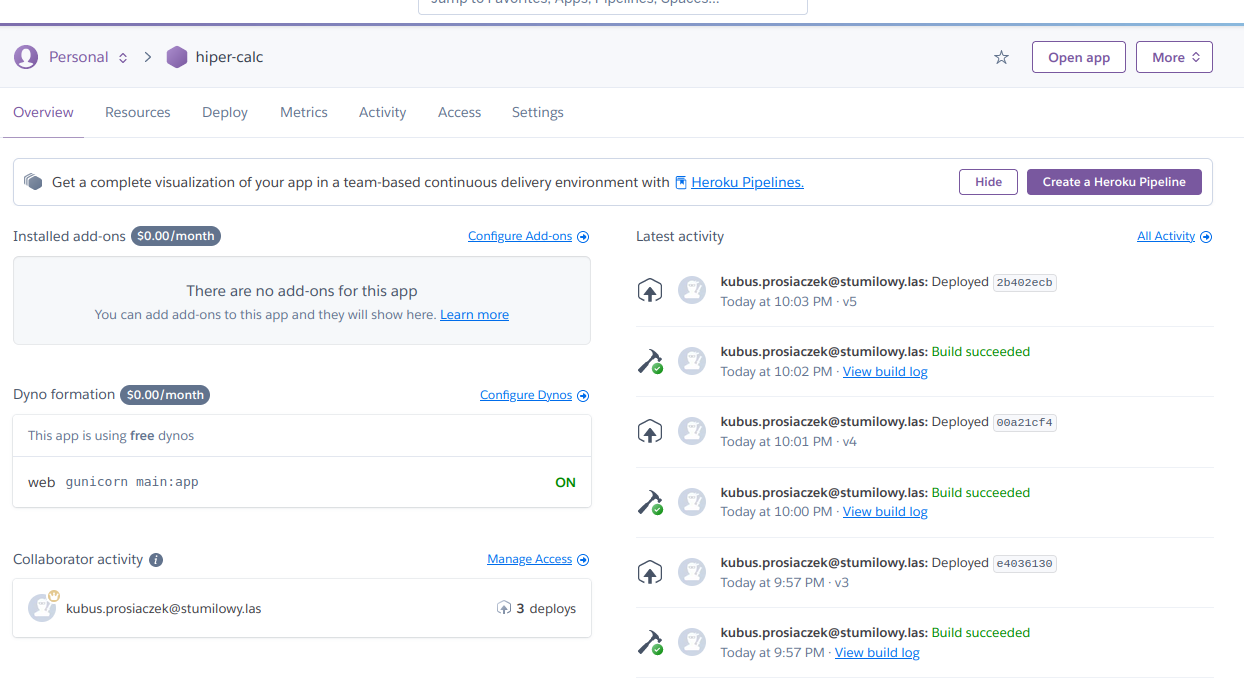This screenshot has width=1244, height=689.
Task: Switch to the Resources tab
Action: pos(138,112)
